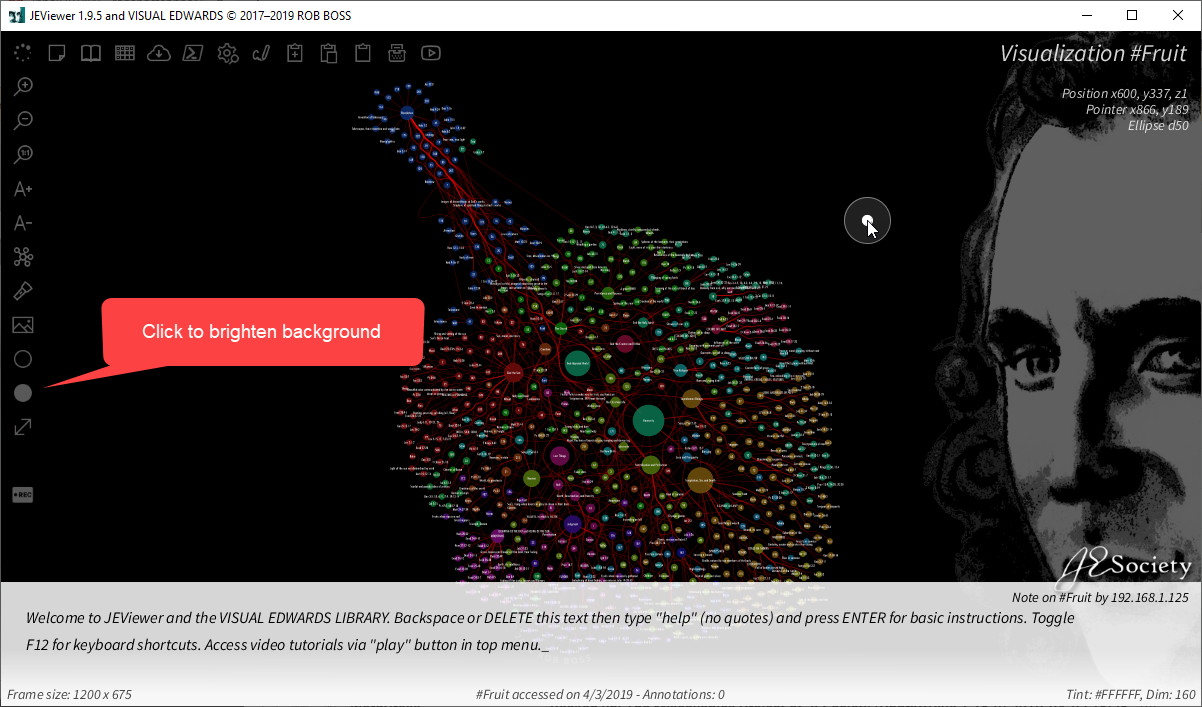Image resolution: width=1202 pixels, height=707 pixels.
Task: Zoom in with magnifier plus icon
Action: [x=23, y=87]
